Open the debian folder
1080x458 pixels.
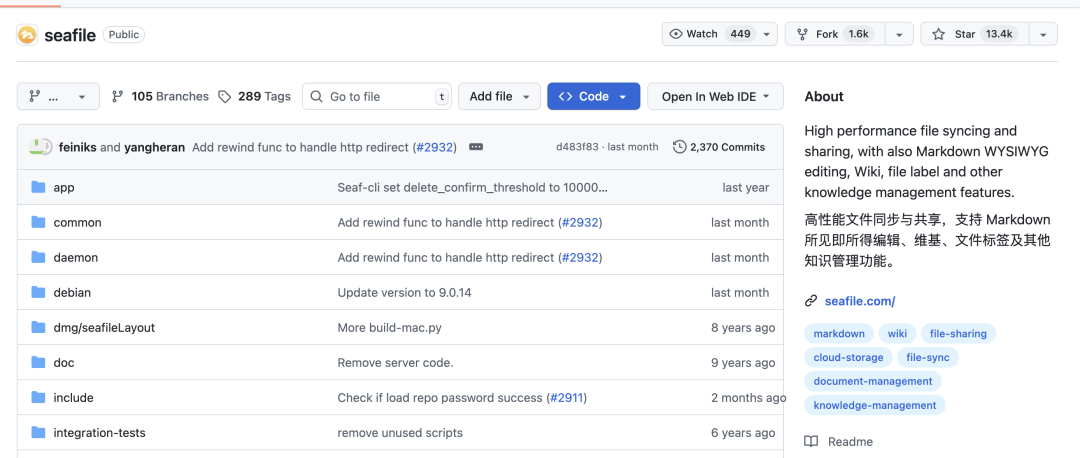click(72, 293)
